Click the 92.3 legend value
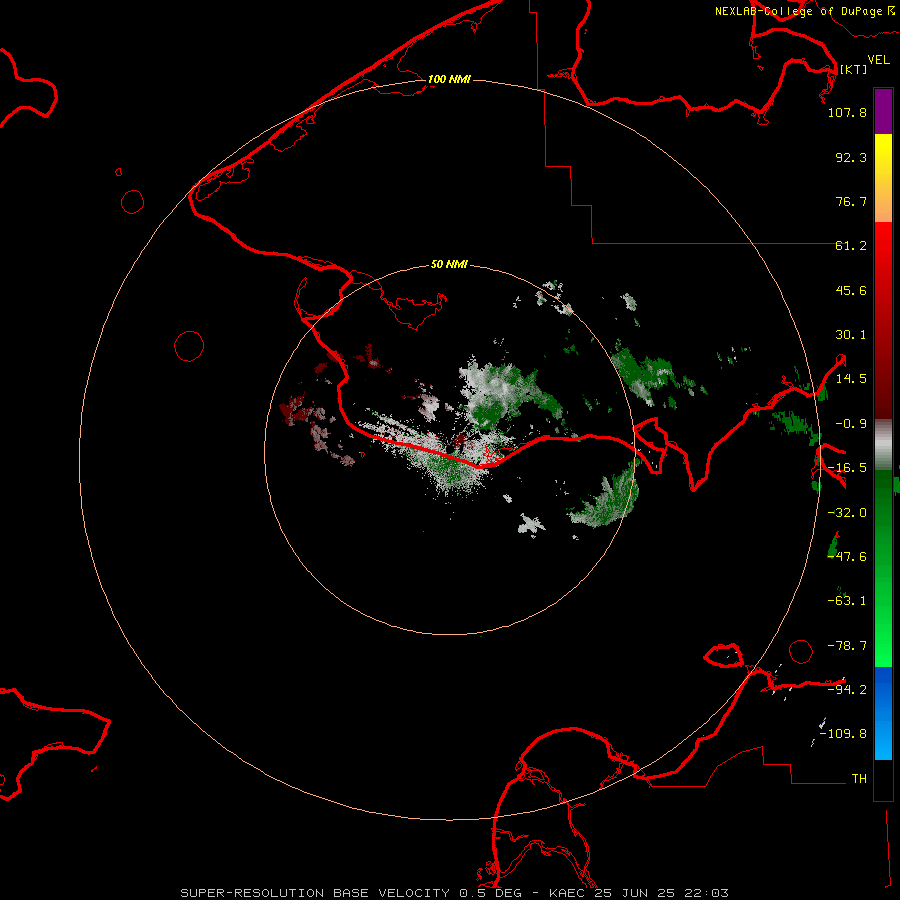Image resolution: width=900 pixels, height=900 pixels. (x=851, y=157)
